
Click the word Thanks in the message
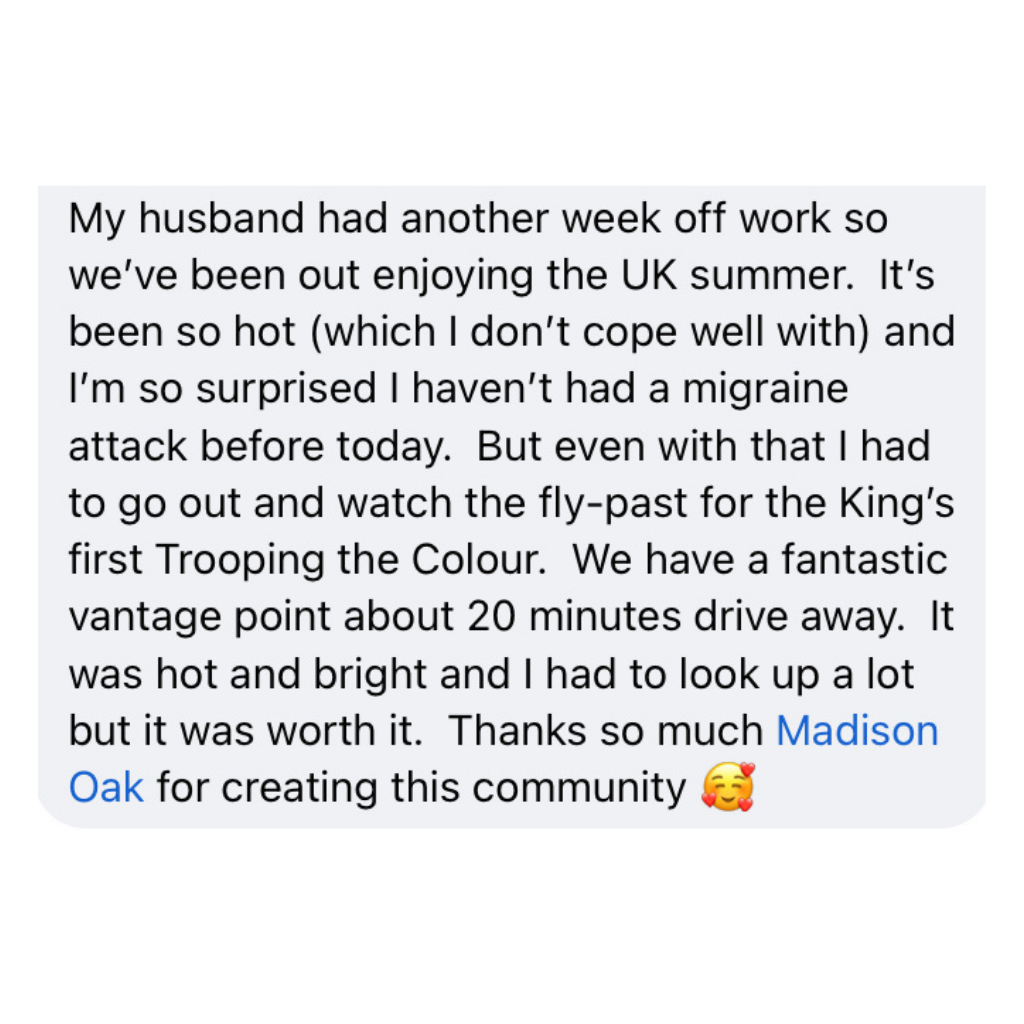[517, 730]
